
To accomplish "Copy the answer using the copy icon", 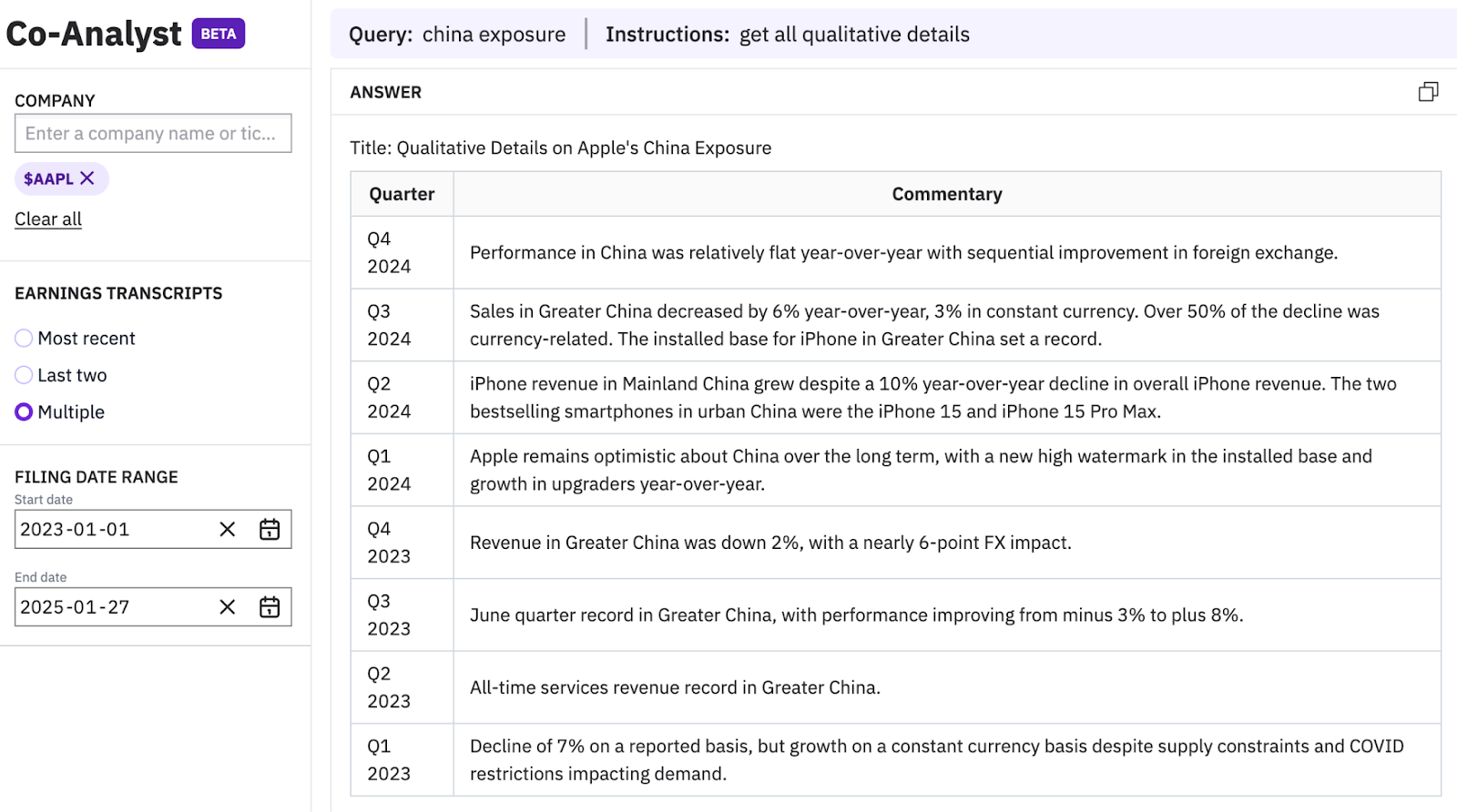I will (1428, 92).
